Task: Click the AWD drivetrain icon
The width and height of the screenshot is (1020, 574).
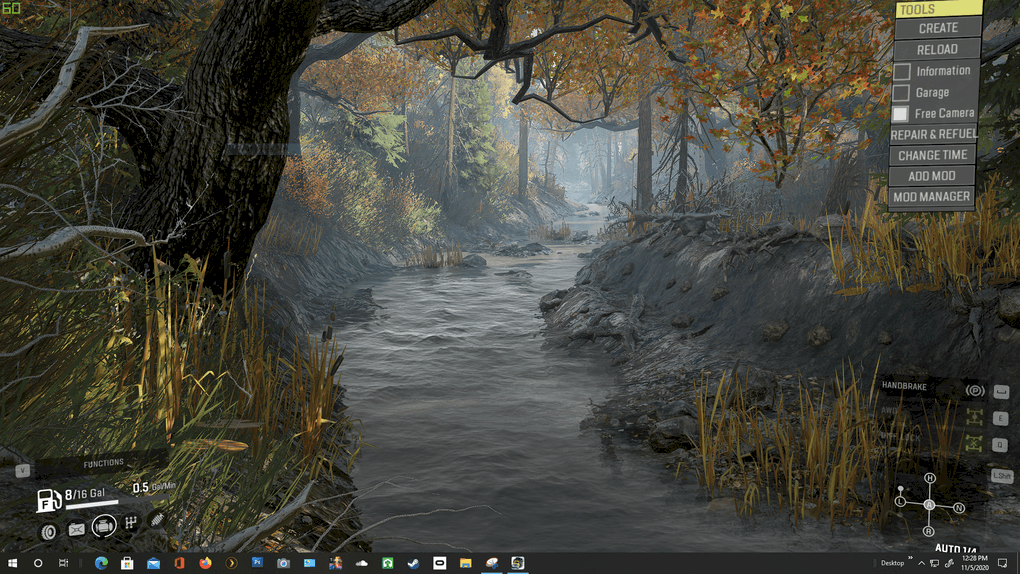Action: coord(974,417)
